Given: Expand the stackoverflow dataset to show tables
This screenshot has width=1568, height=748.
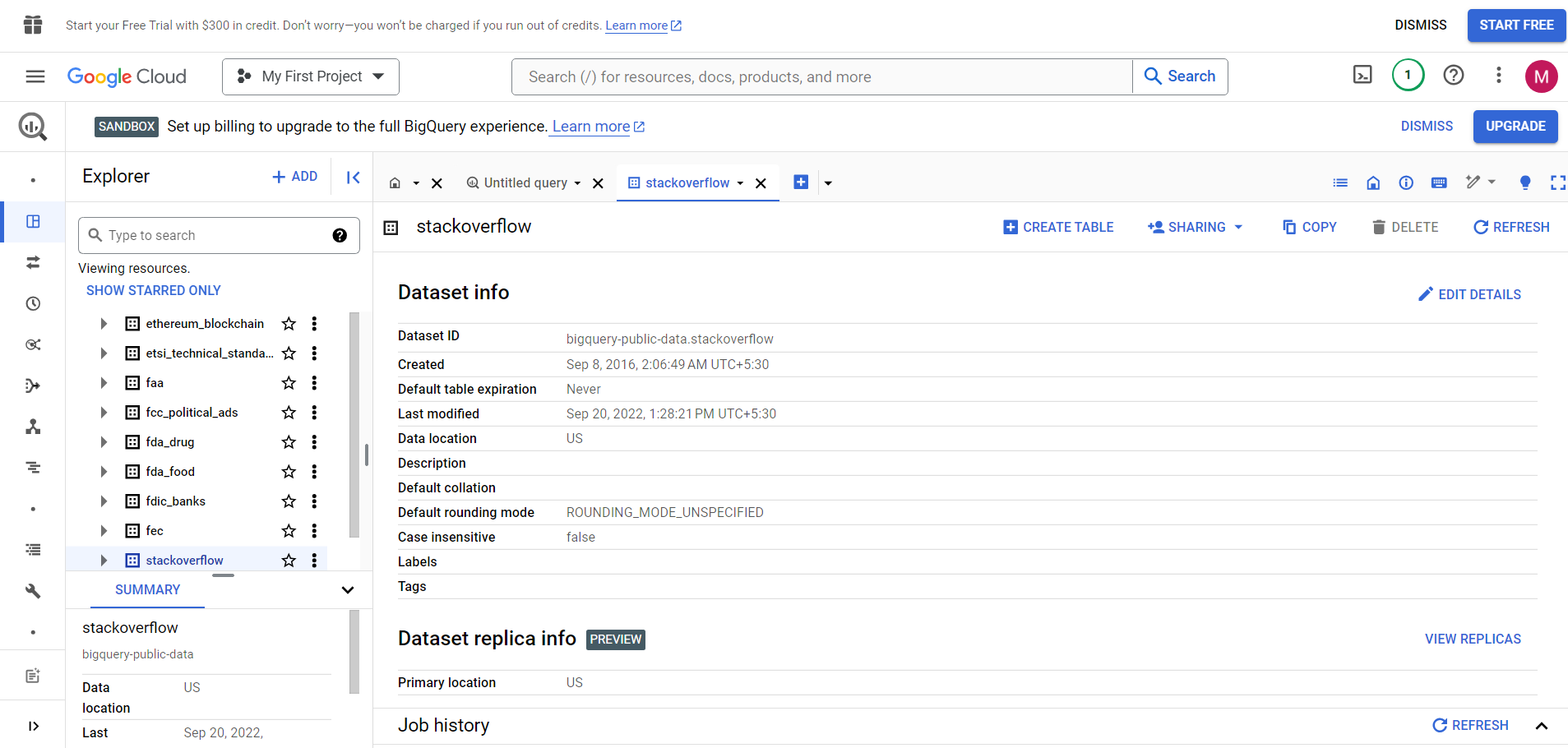Looking at the screenshot, I should 104,560.
